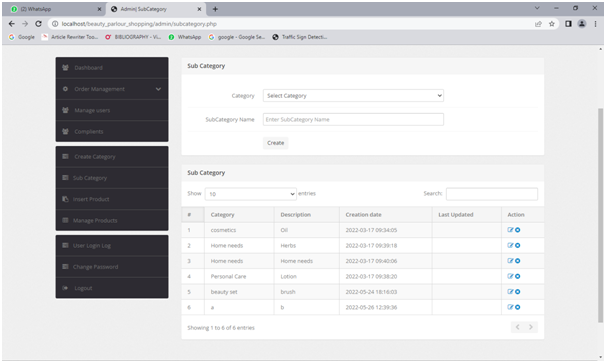Sort the table by Description column

307,215
